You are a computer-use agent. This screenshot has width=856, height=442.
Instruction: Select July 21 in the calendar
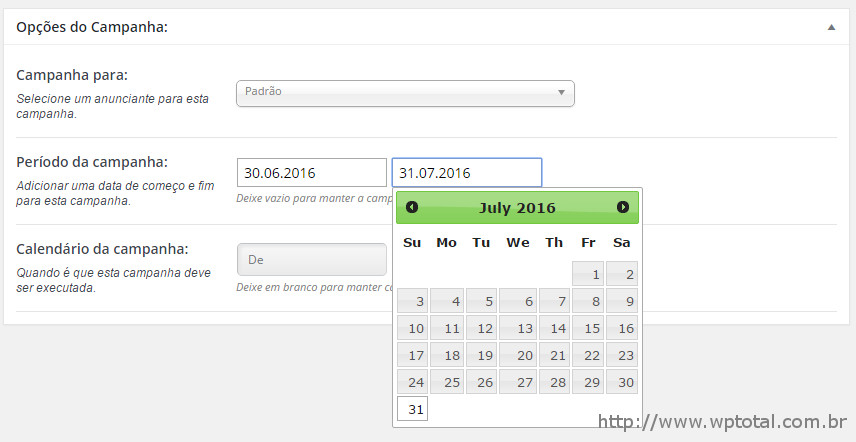click(x=555, y=355)
